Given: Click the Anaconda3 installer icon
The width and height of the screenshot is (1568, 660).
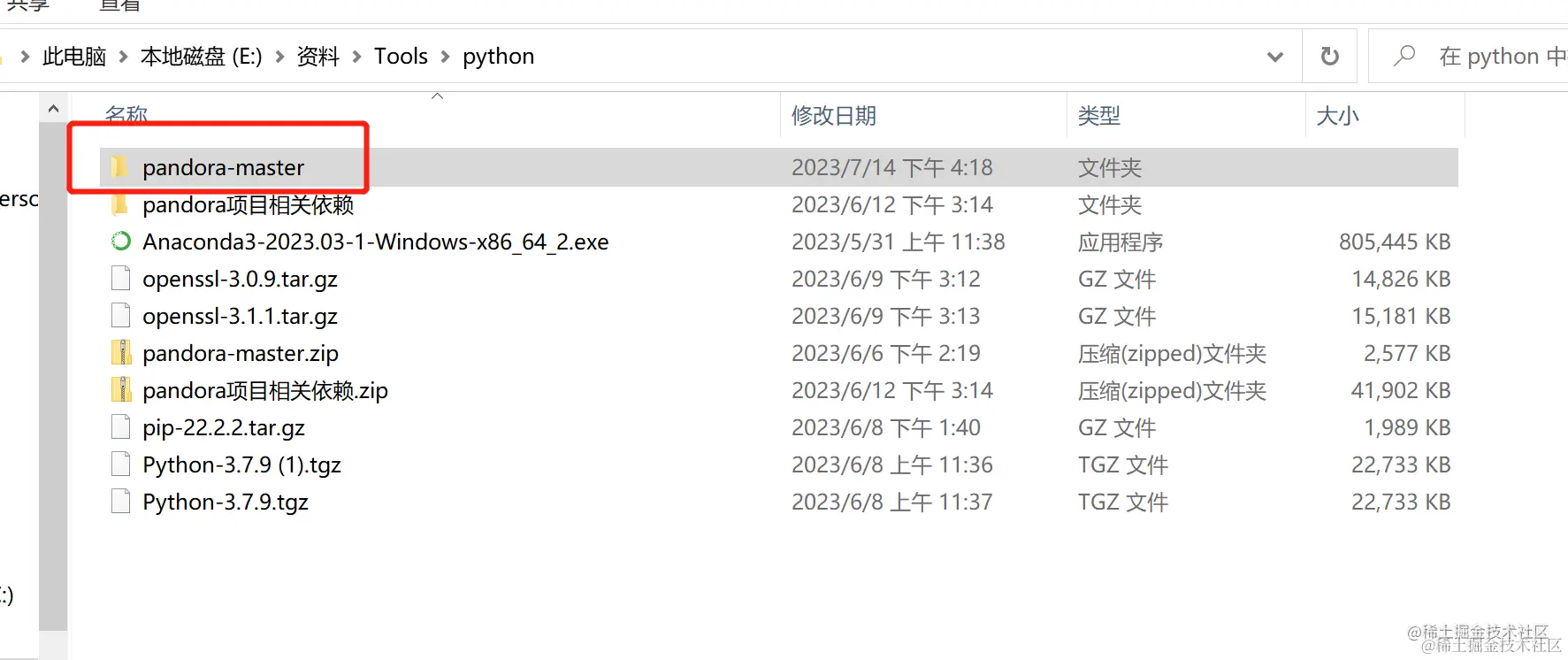Looking at the screenshot, I should coord(120,242).
